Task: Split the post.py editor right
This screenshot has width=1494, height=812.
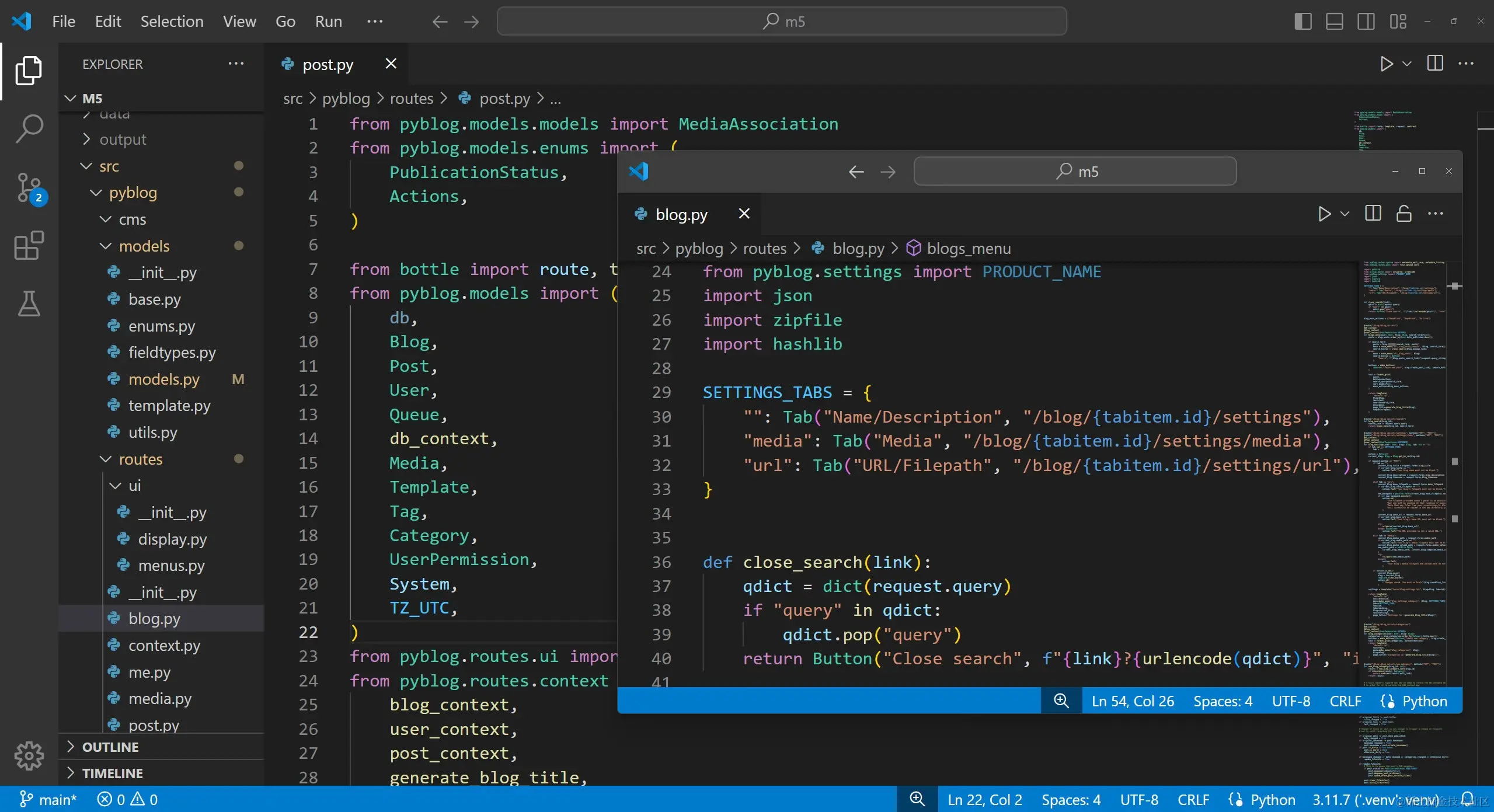Action: [x=1434, y=64]
